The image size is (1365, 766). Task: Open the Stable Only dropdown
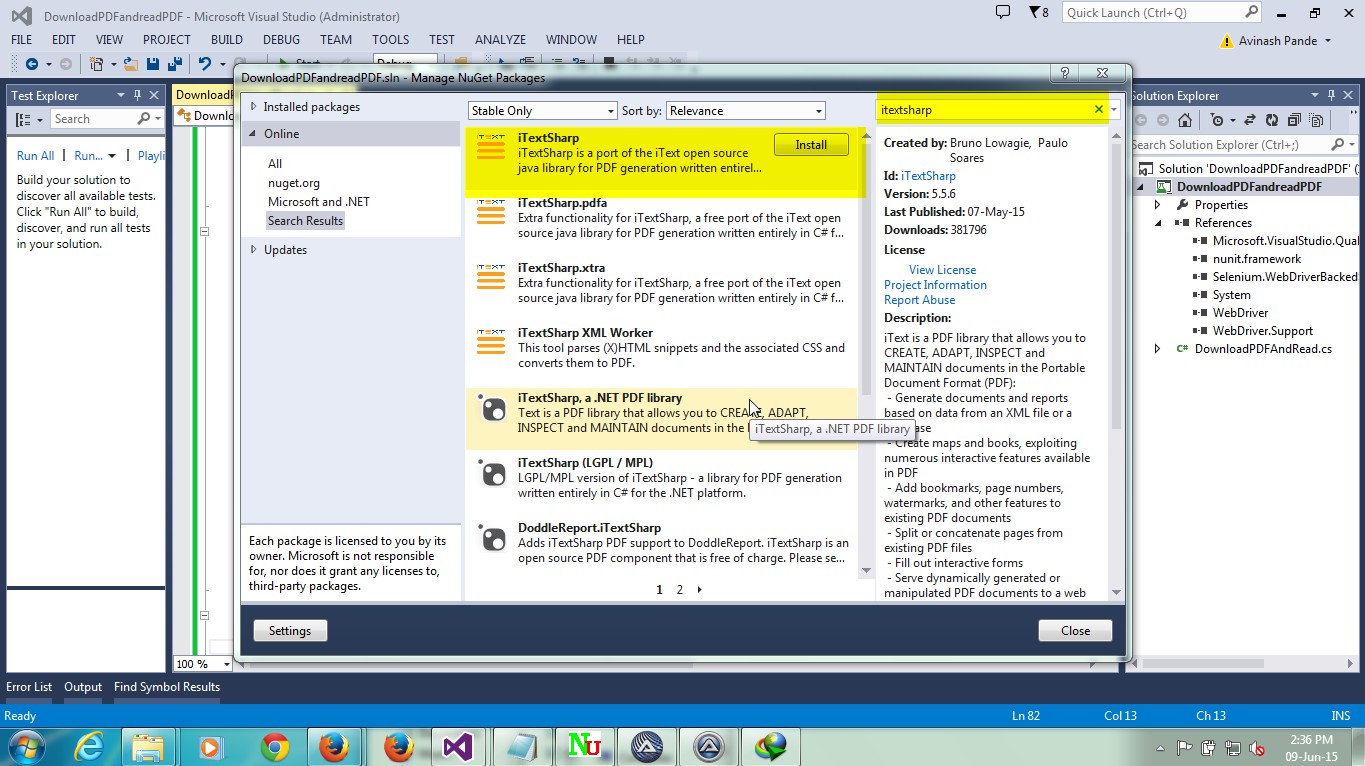542,111
